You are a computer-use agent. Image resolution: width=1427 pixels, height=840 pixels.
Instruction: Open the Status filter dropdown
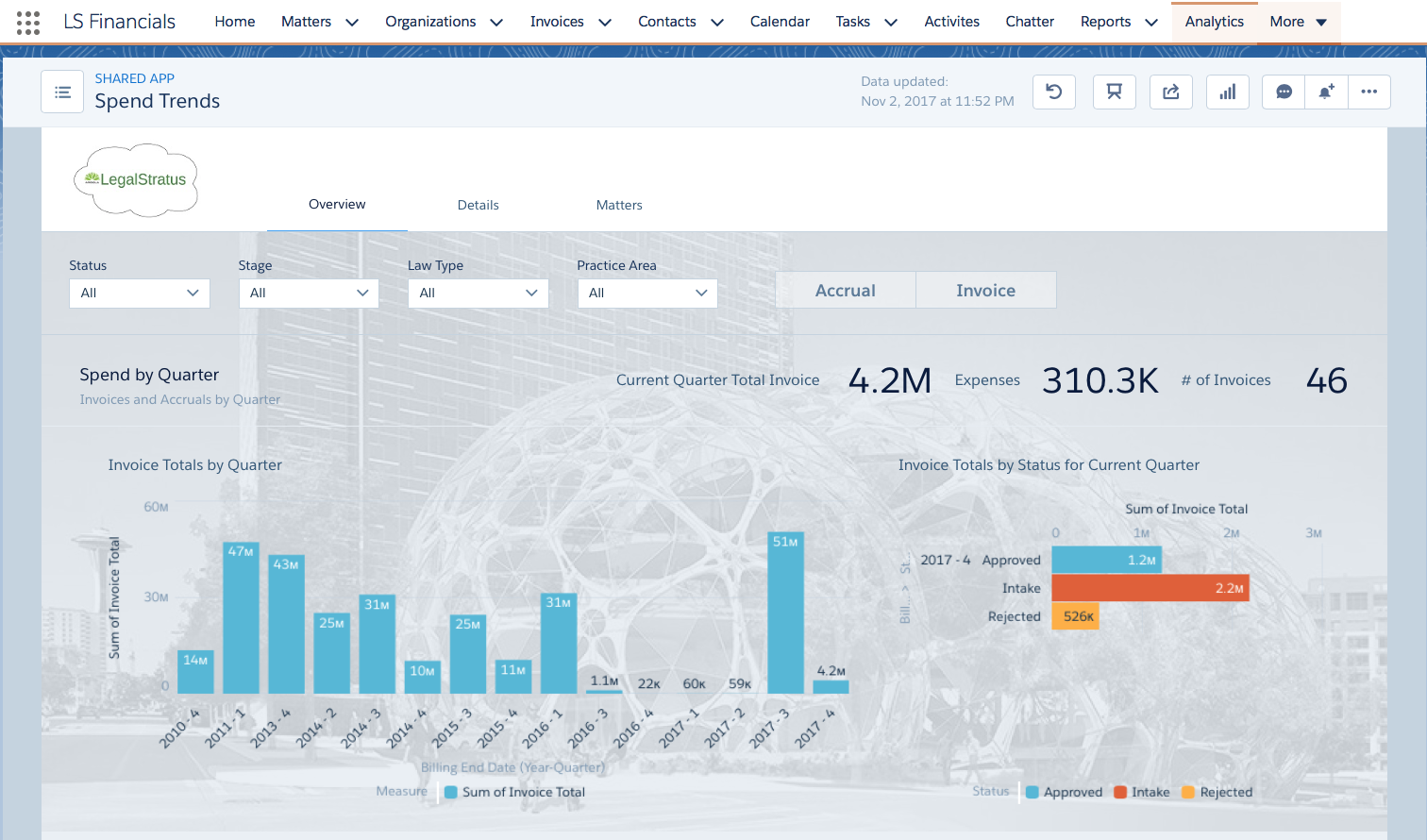click(140, 293)
